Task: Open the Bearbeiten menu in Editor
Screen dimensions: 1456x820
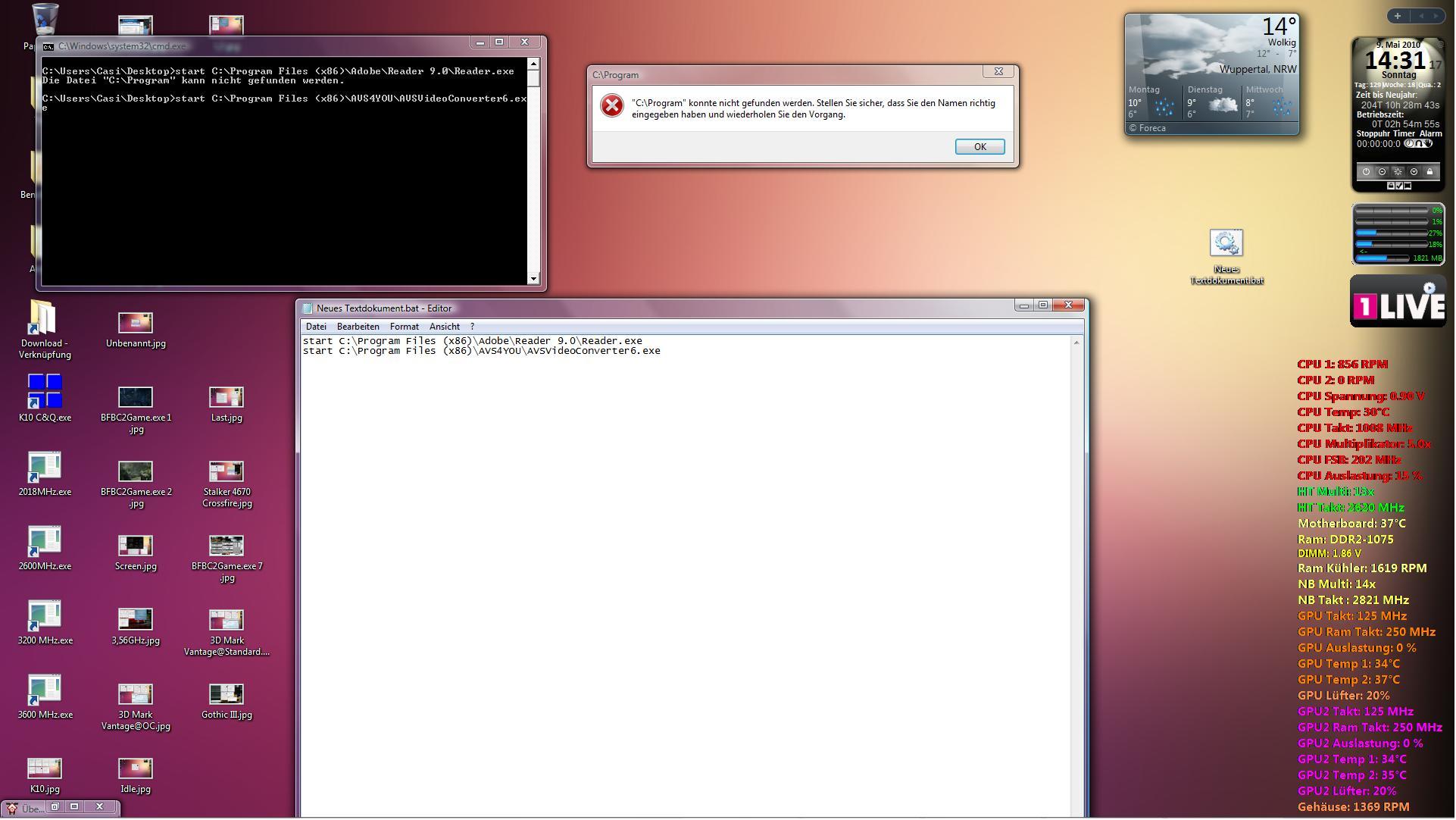Action: pyautogui.click(x=358, y=327)
